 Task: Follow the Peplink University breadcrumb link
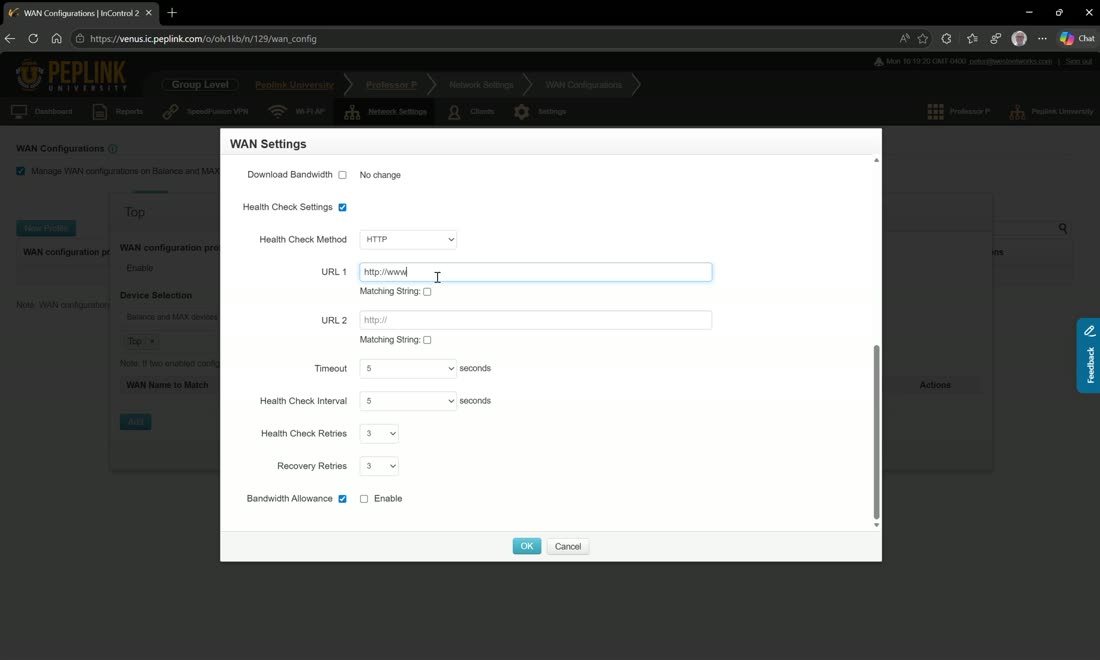[294, 85]
